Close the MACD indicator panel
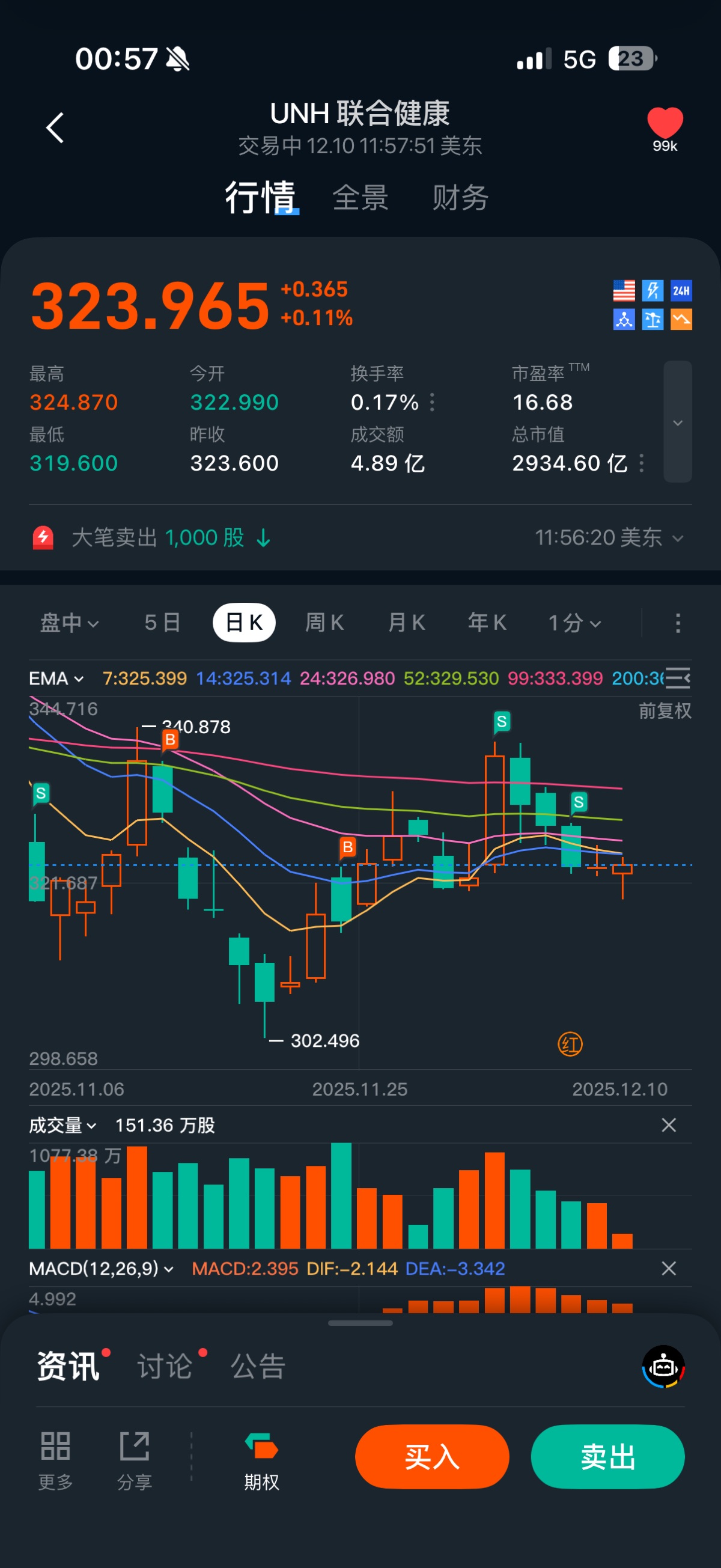The width and height of the screenshot is (721, 1568). [669, 1269]
